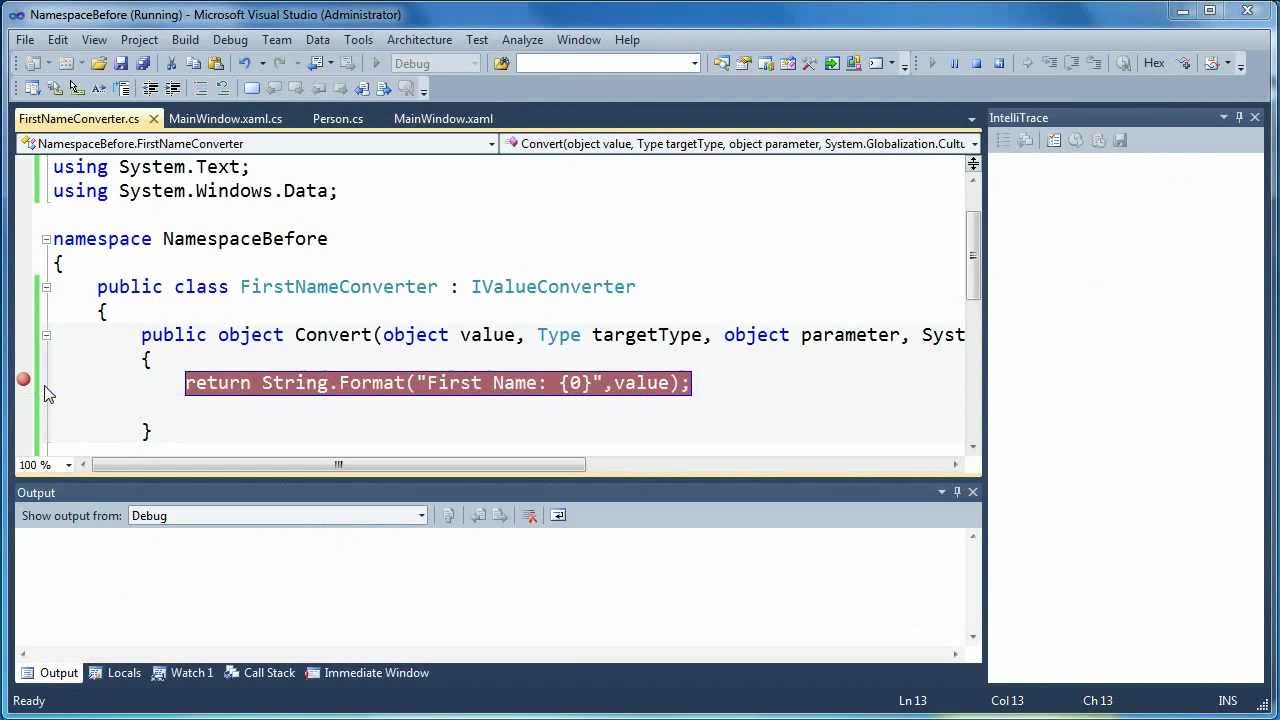Open the Tools menu

click(x=358, y=39)
